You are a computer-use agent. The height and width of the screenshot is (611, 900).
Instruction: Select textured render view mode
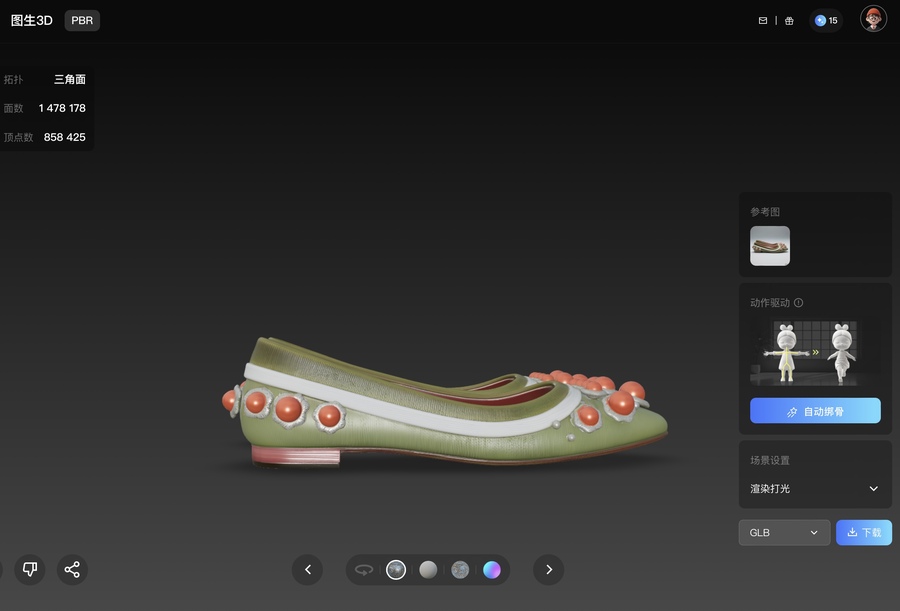click(x=396, y=570)
